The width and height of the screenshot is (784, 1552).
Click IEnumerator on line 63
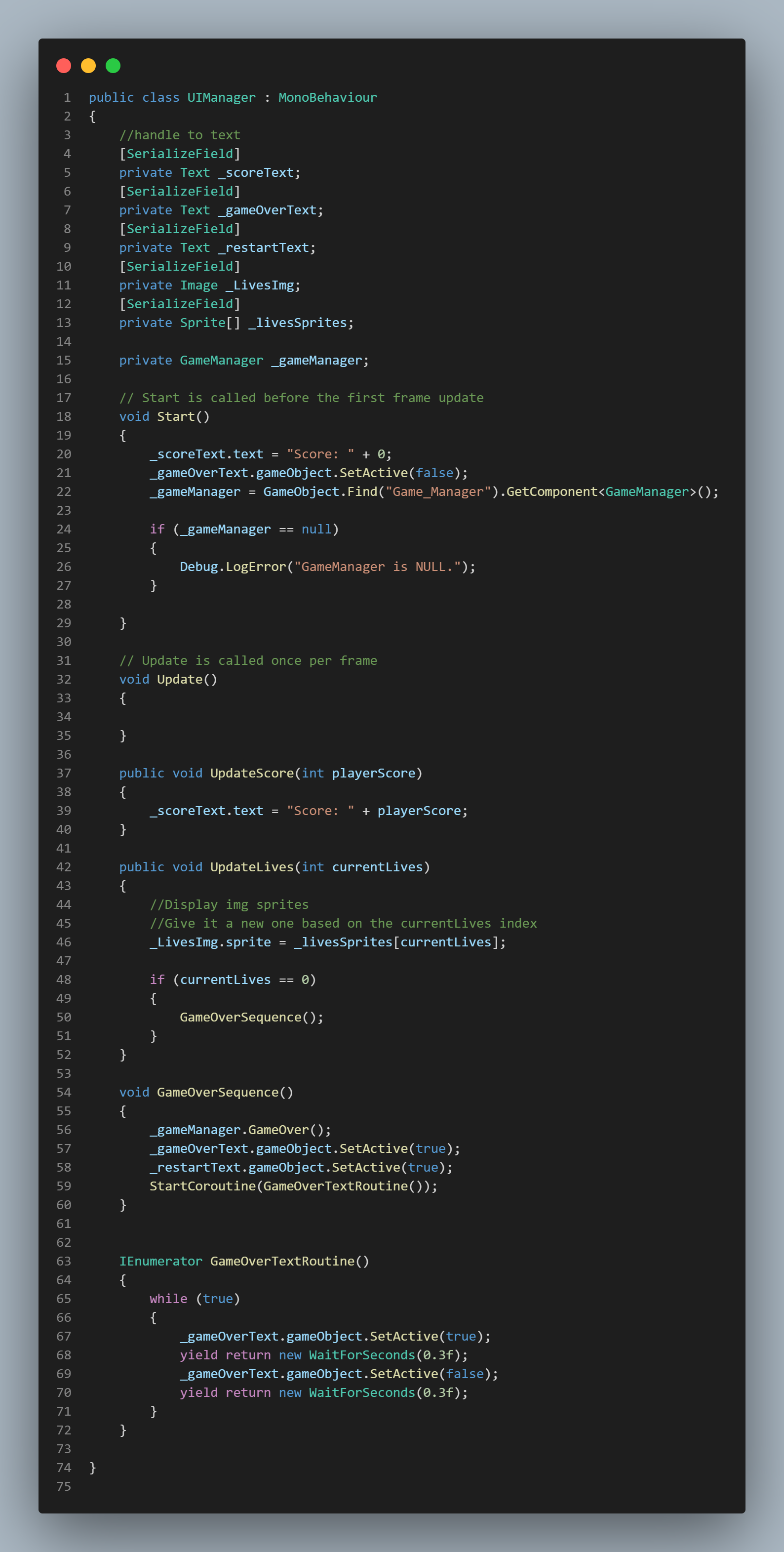(x=160, y=1262)
